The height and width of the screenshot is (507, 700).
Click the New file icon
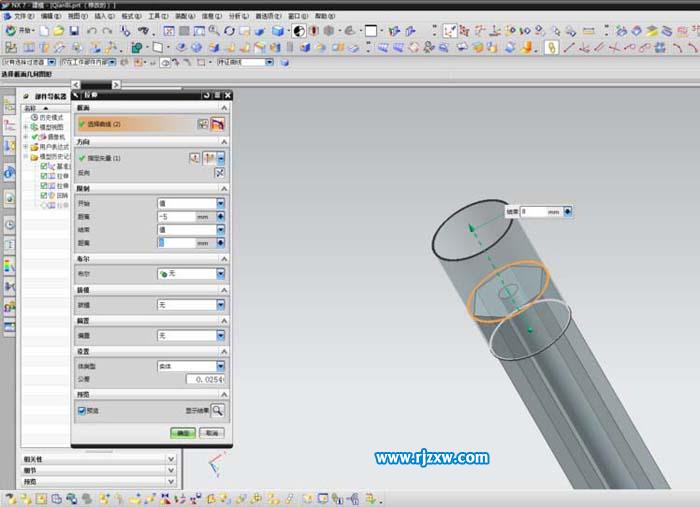45,32
